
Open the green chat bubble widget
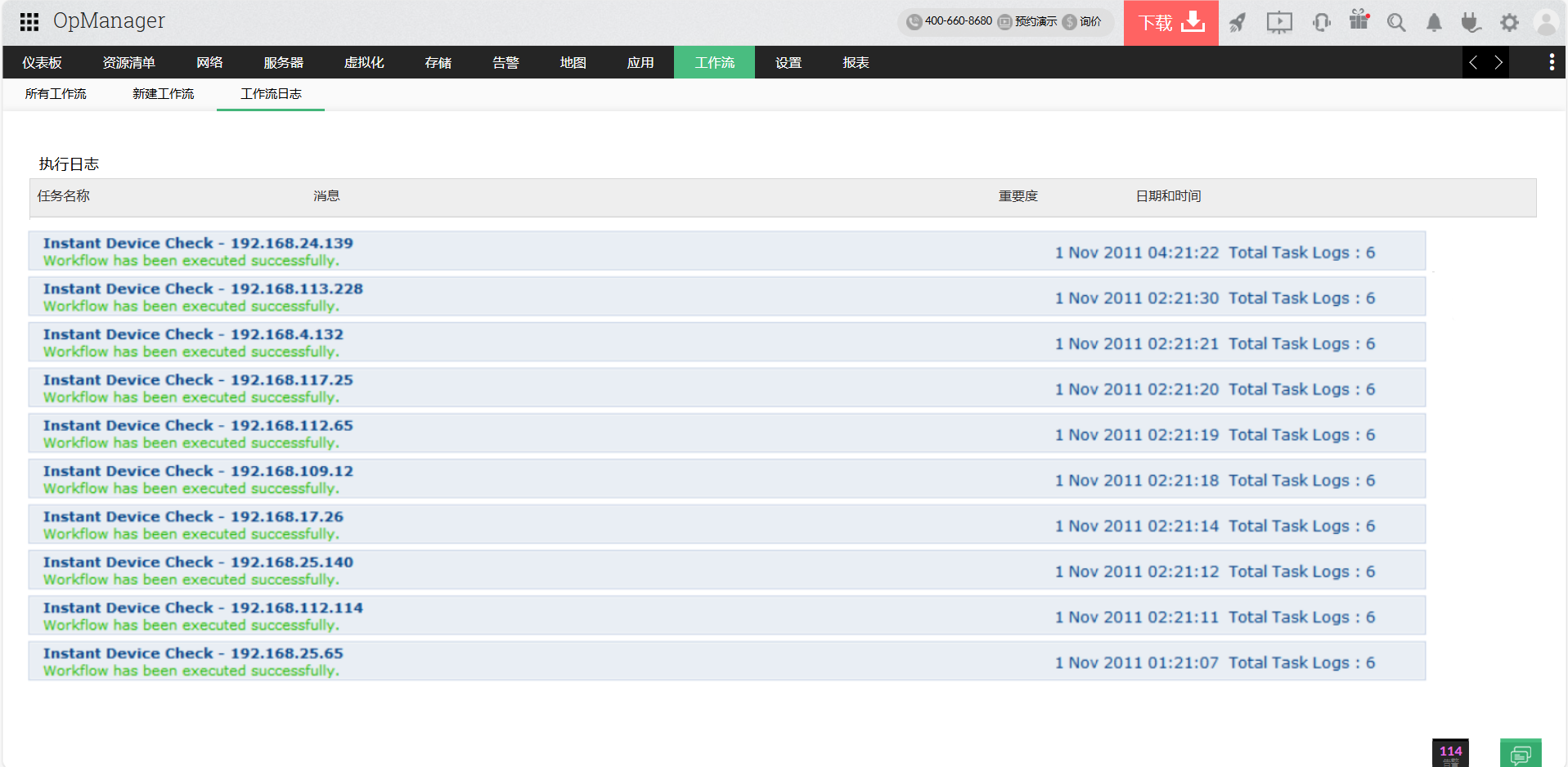pyautogui.click(x=1521, y=753)
